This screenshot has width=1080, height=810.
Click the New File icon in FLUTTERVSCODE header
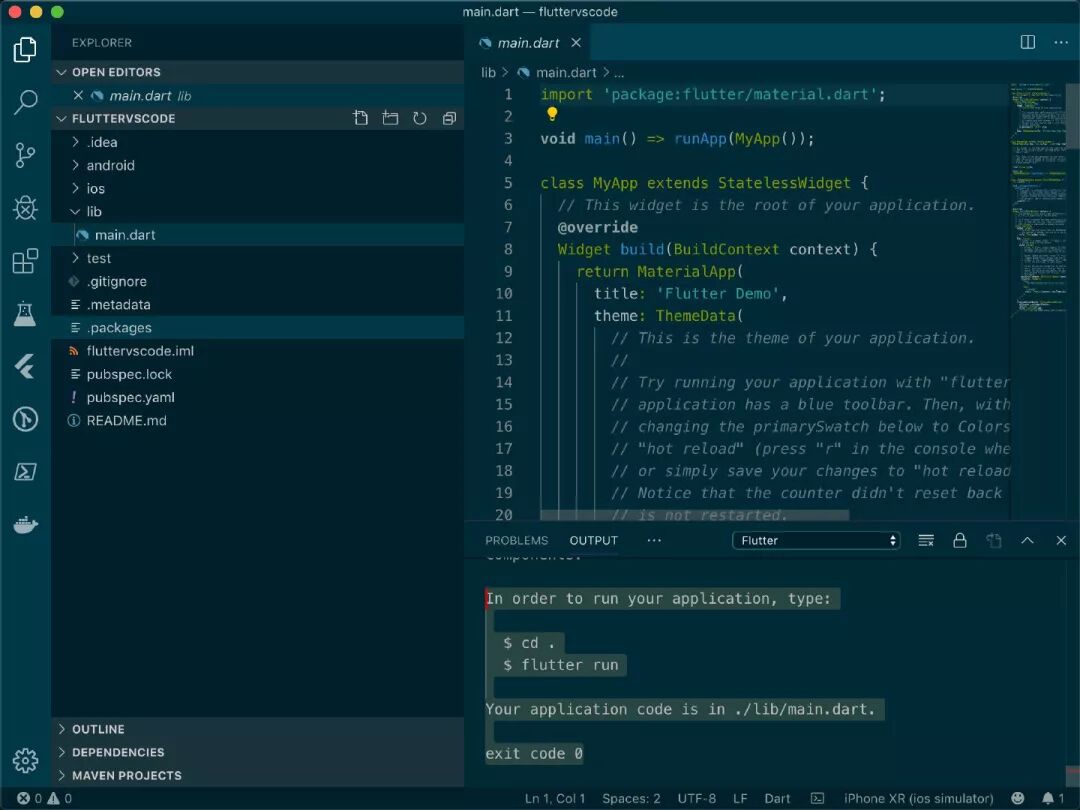tap(360, 118)
